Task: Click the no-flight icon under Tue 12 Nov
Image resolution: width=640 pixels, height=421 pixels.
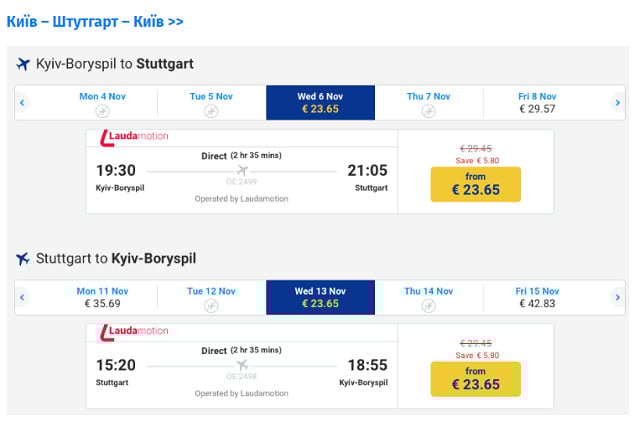Action: (211, 305)
